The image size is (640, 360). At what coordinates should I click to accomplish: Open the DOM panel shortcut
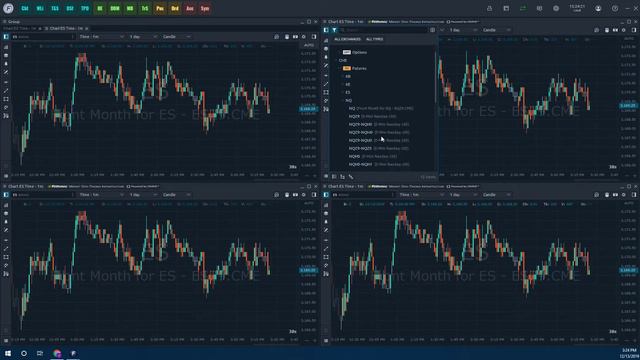[115, 8]
